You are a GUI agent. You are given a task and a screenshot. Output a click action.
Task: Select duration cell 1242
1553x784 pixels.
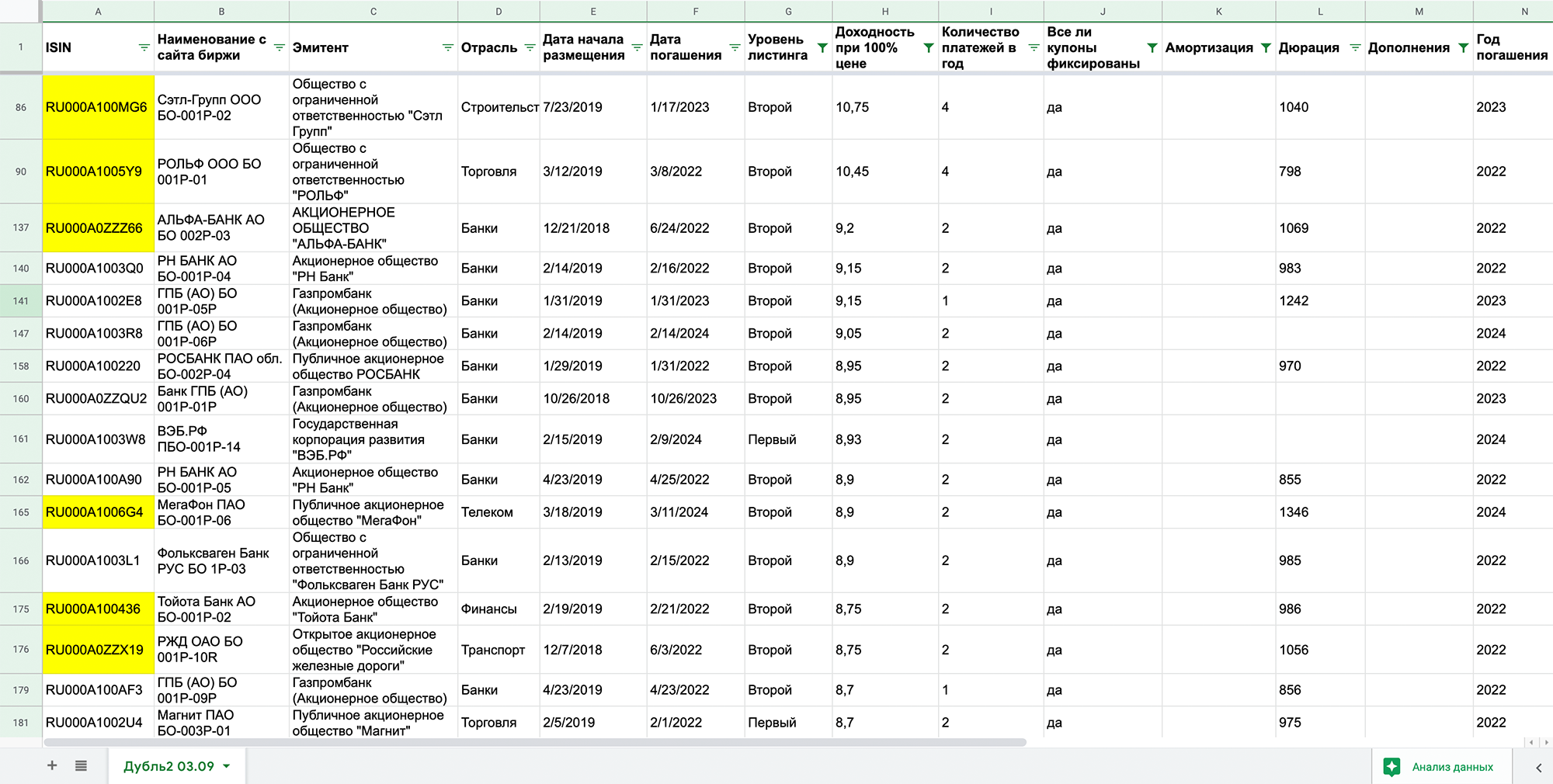coord(1320,300)
